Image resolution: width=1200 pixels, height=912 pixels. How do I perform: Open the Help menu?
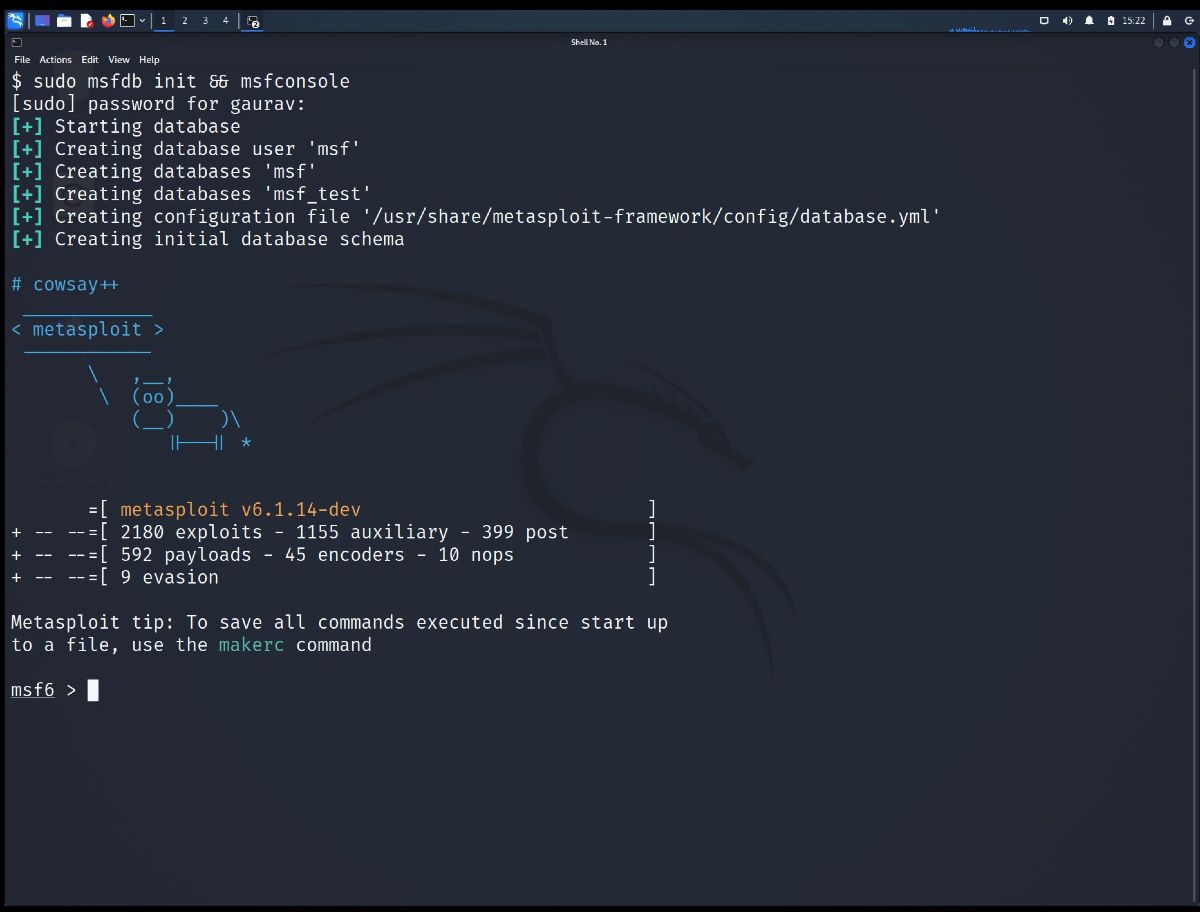coord(149,59)
